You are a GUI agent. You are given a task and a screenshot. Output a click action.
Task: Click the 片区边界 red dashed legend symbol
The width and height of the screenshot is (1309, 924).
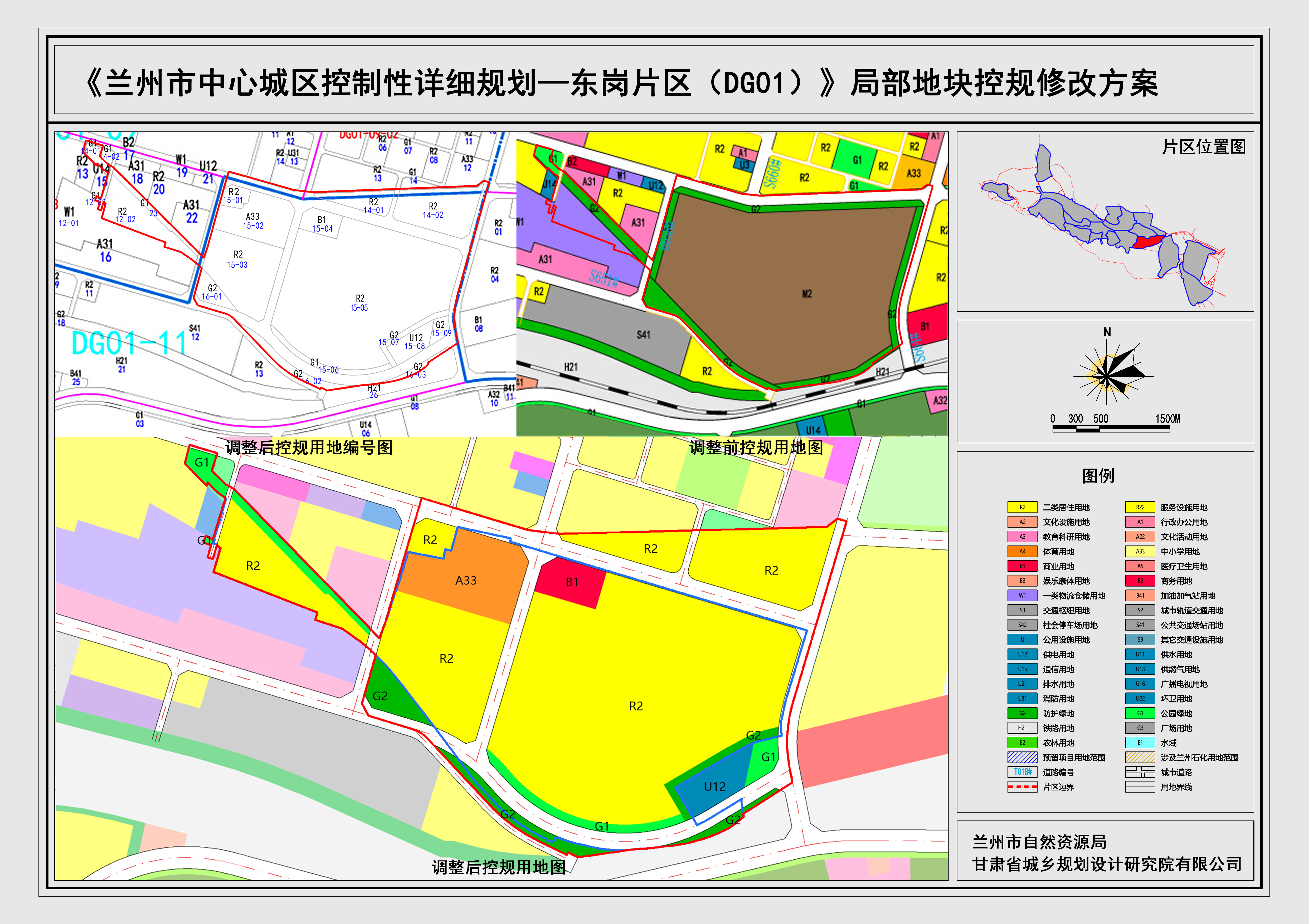[x=1023, y=787]
